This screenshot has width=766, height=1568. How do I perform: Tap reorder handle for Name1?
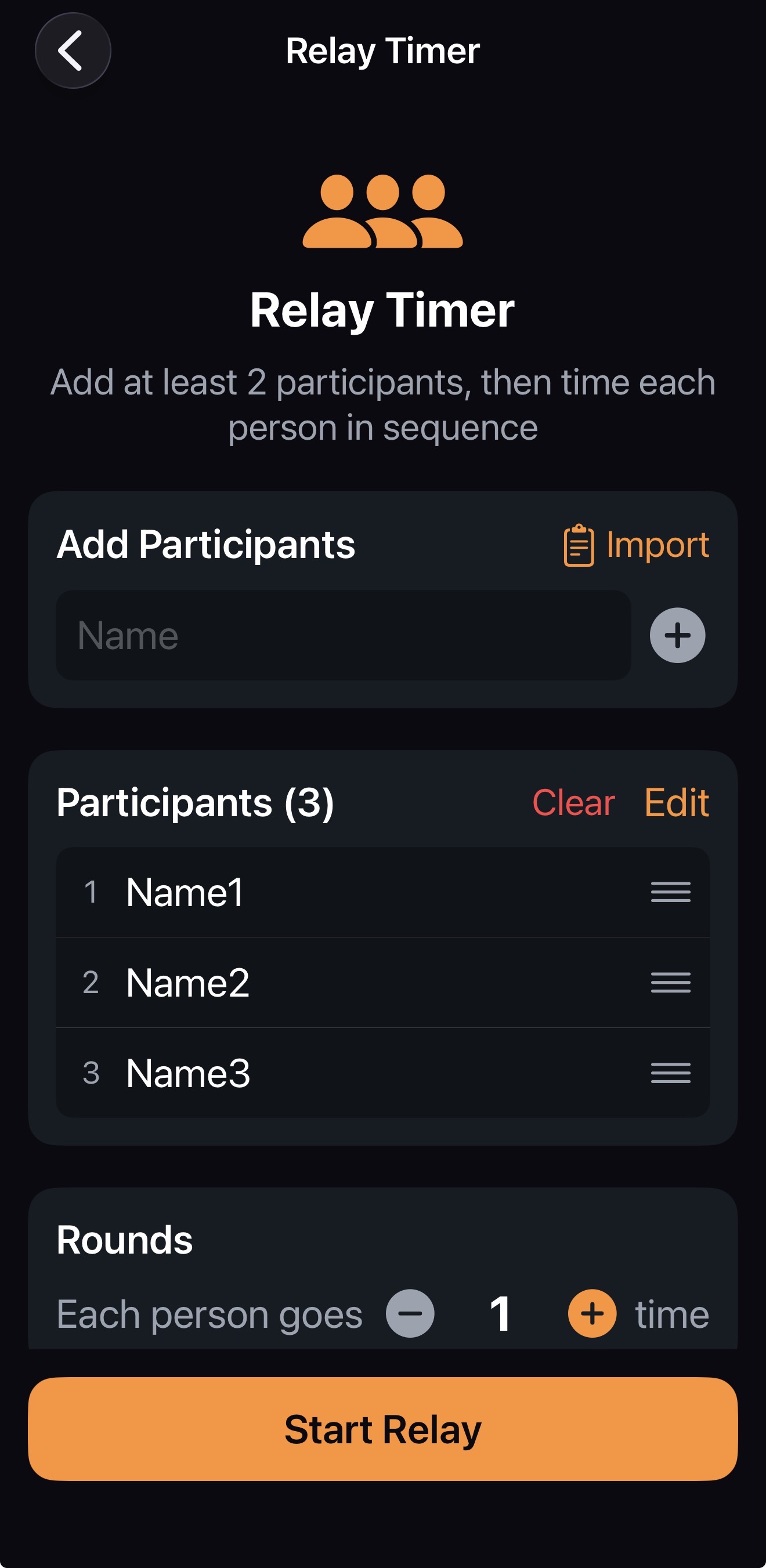[670, 892]
